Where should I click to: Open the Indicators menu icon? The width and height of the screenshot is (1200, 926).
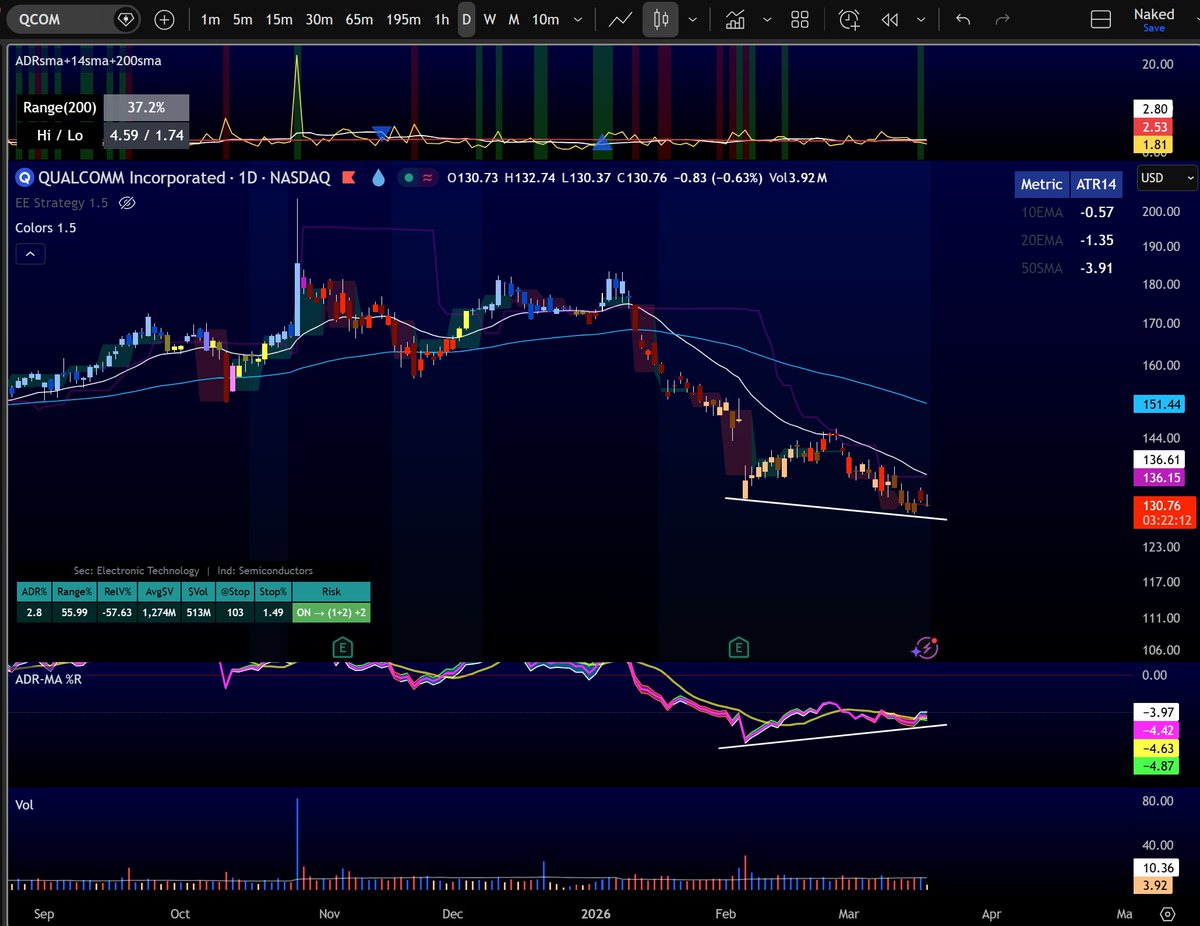pos(736,19)
